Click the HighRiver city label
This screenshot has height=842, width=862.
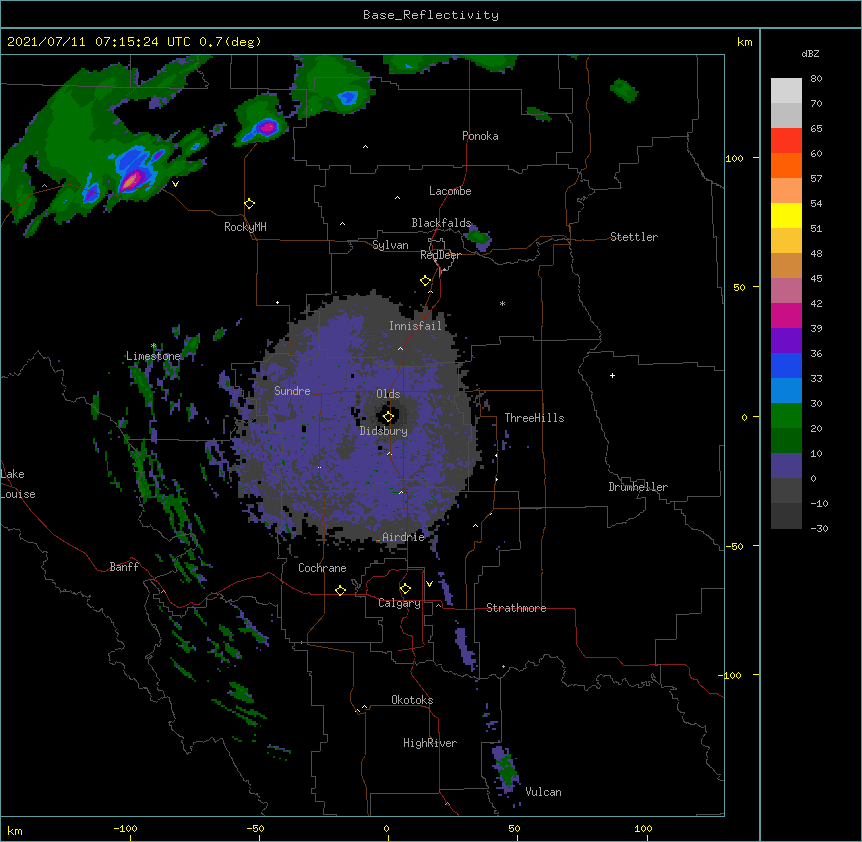pos(430,743)
